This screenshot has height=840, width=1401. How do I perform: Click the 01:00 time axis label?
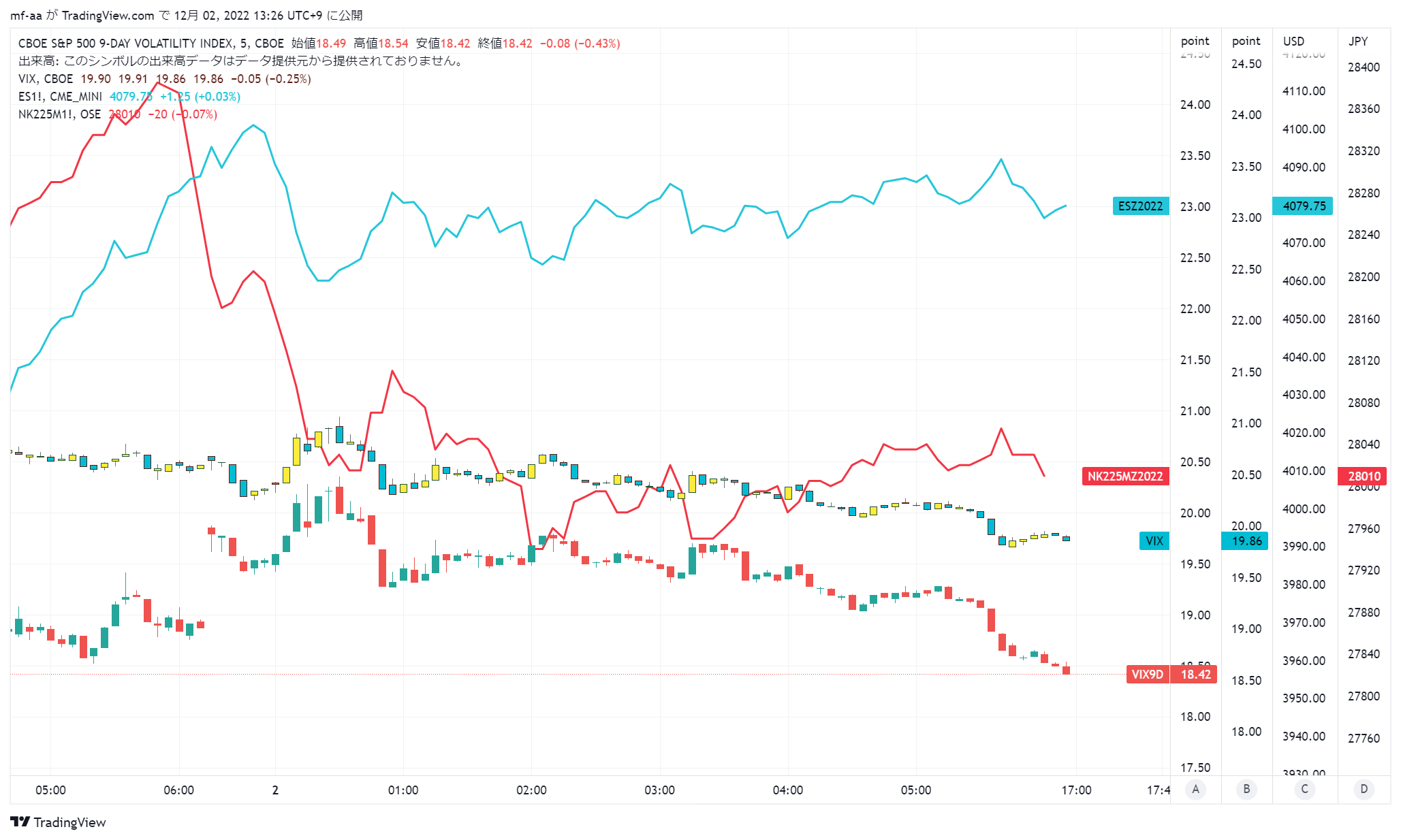click(x=403, y=790)
